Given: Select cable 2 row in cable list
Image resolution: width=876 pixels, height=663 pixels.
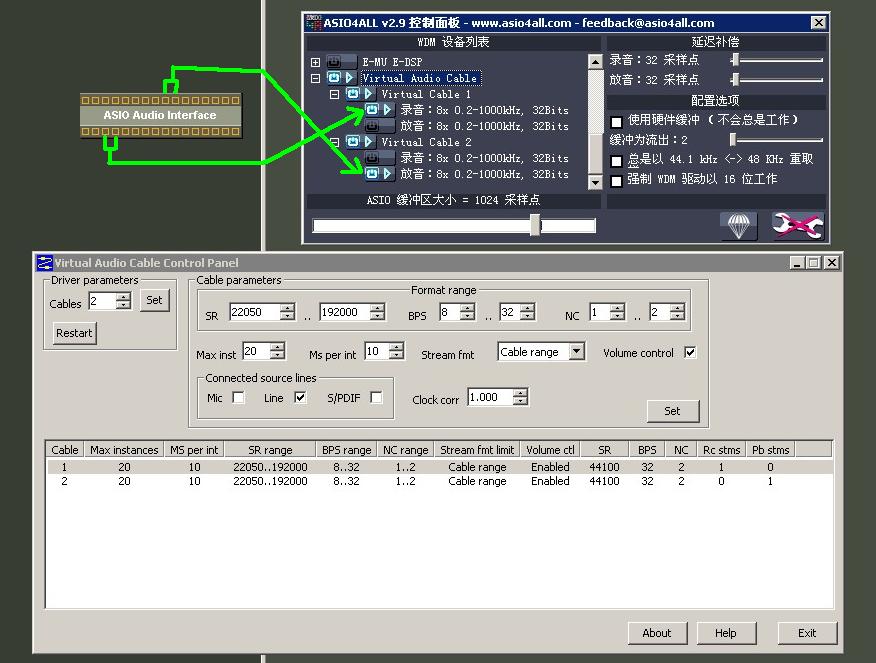Looking at the screenshot, I should click(x=439, y=481).
